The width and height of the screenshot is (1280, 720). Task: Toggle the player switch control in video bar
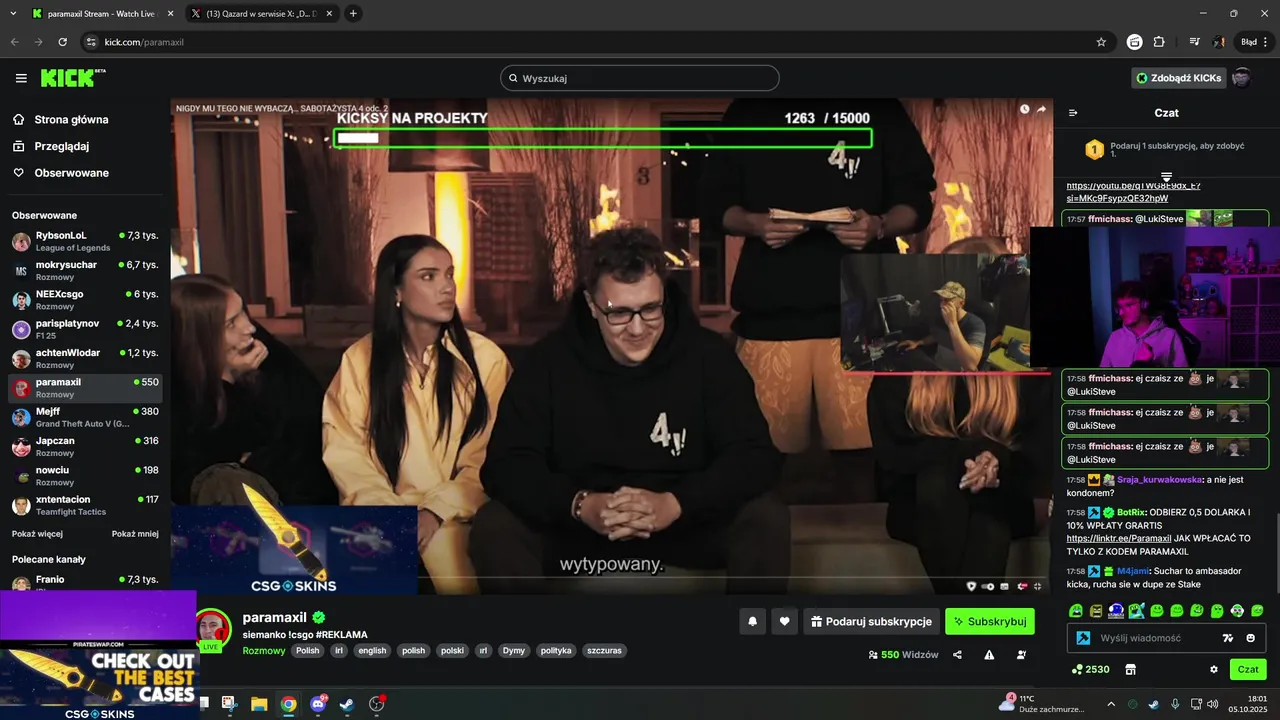[988, 586]
